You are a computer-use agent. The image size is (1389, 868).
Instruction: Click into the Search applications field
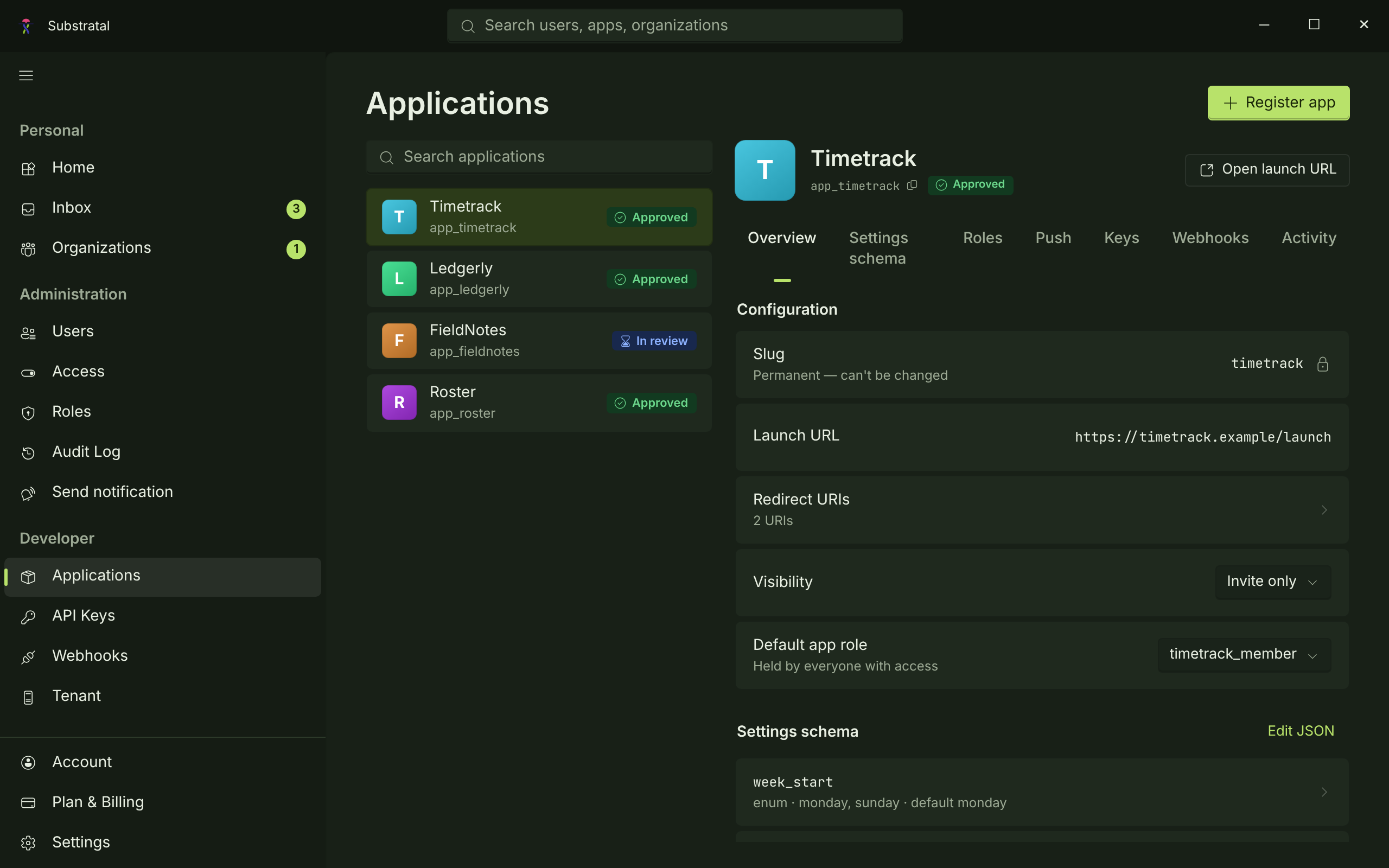(539, 157)
